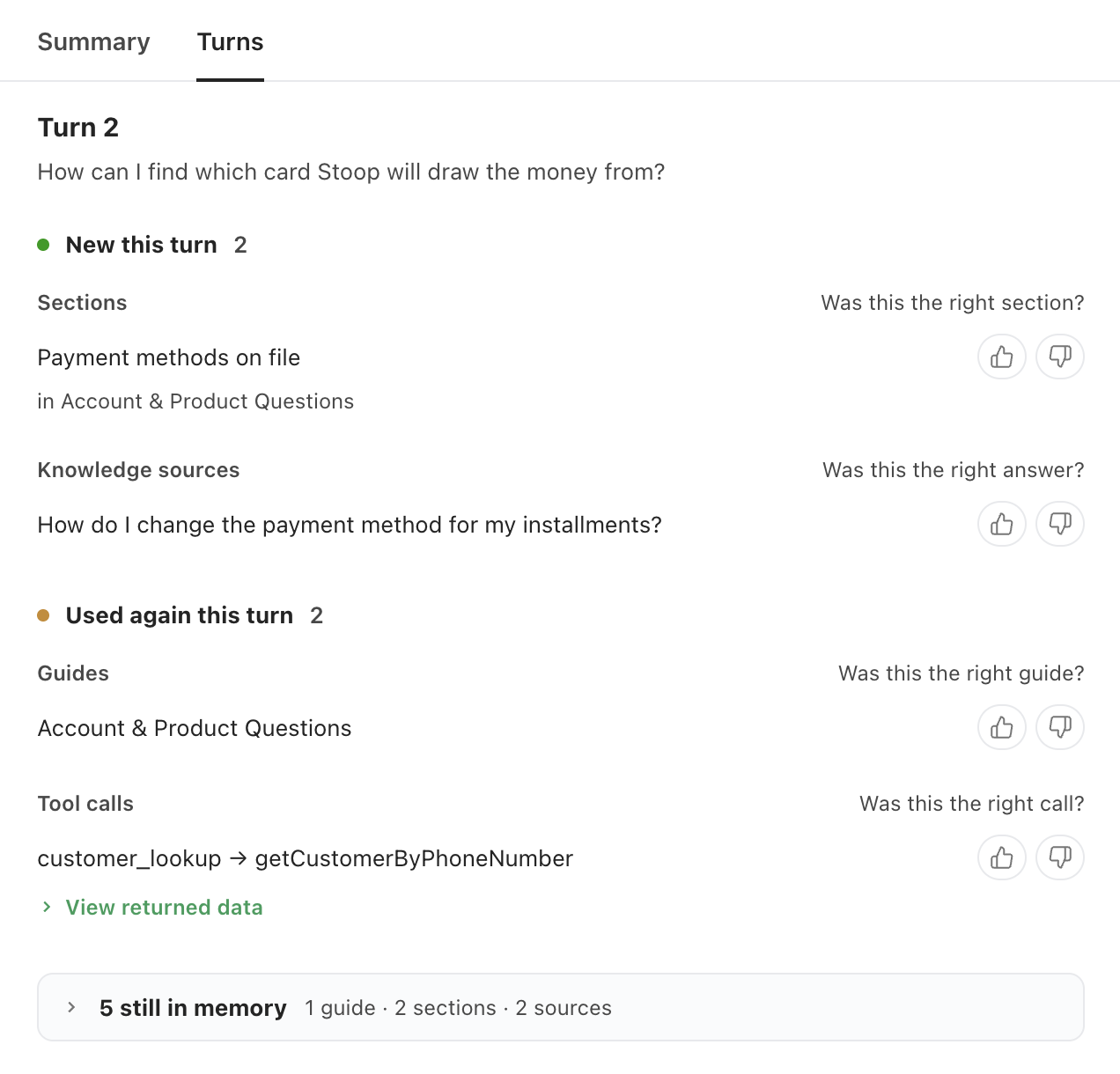The image size is (1120, 1074).
Task: Open Account & Product Questions guide
Action: pyautogui.click(x=195, y=728)
